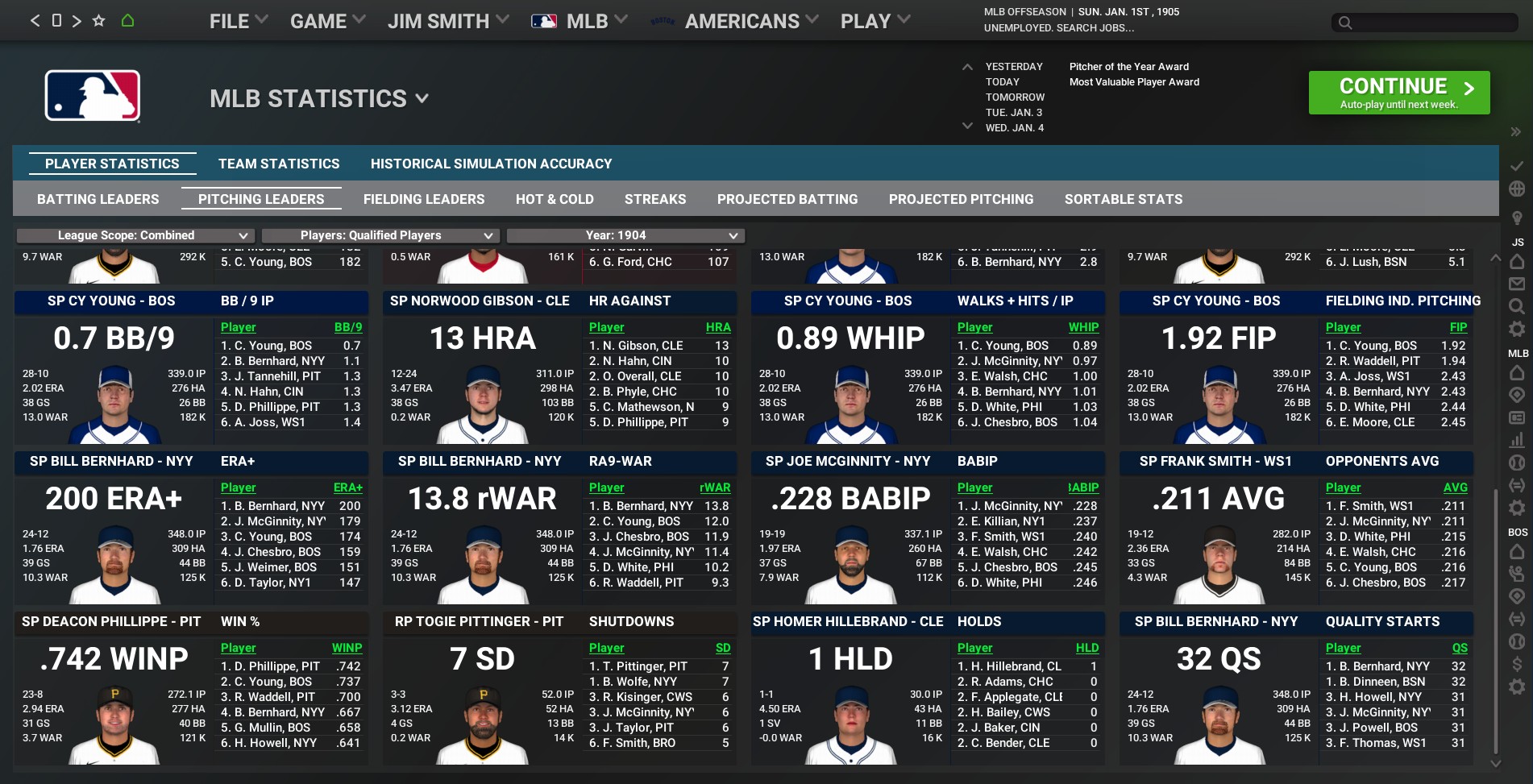Switch to the Team Statistics tab
Image resolution: width=1533 pixels, height=784 pixels.
click(x=279, y=164)
